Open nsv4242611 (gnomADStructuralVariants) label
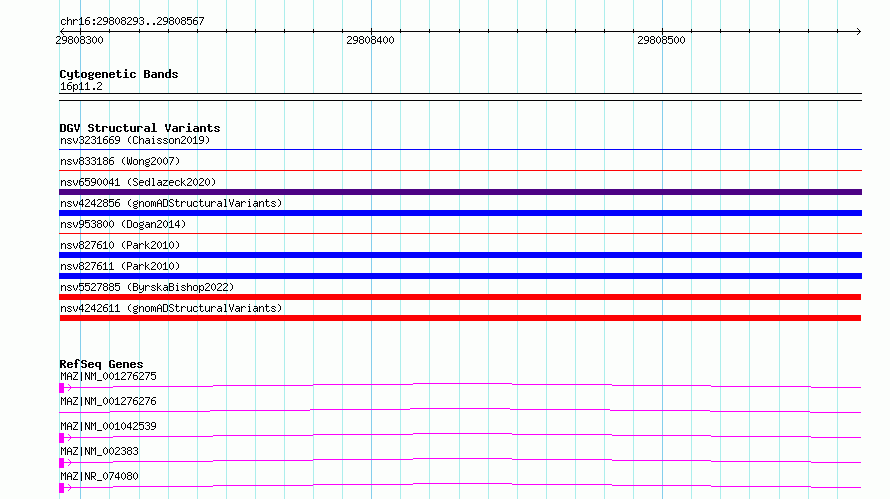The height and width of the screenshot is (499, 890). [x=171, y=308]
